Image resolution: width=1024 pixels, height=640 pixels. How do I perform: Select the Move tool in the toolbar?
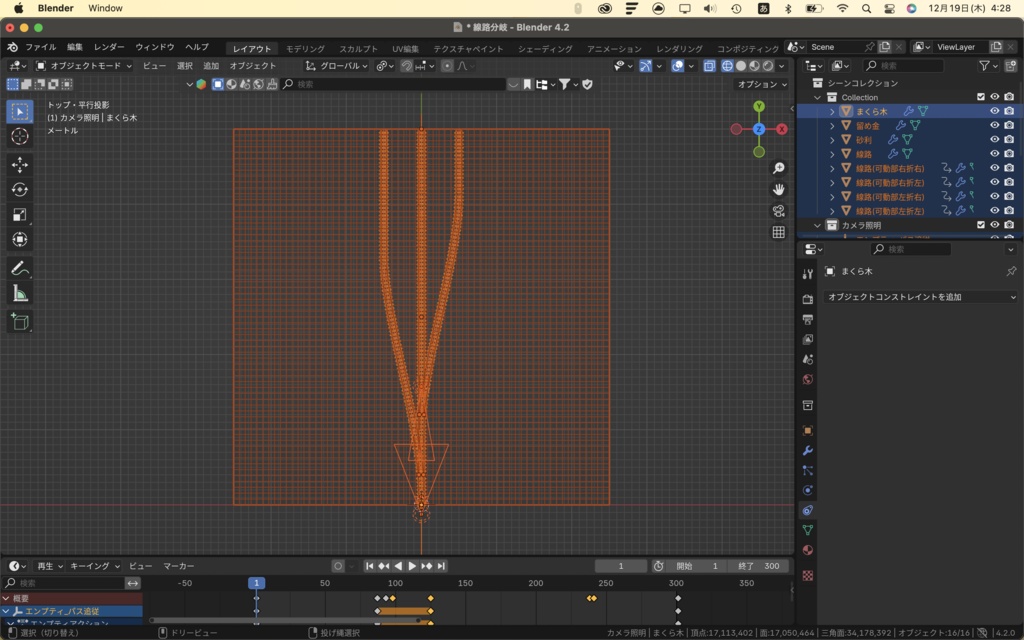pos(20,164)
